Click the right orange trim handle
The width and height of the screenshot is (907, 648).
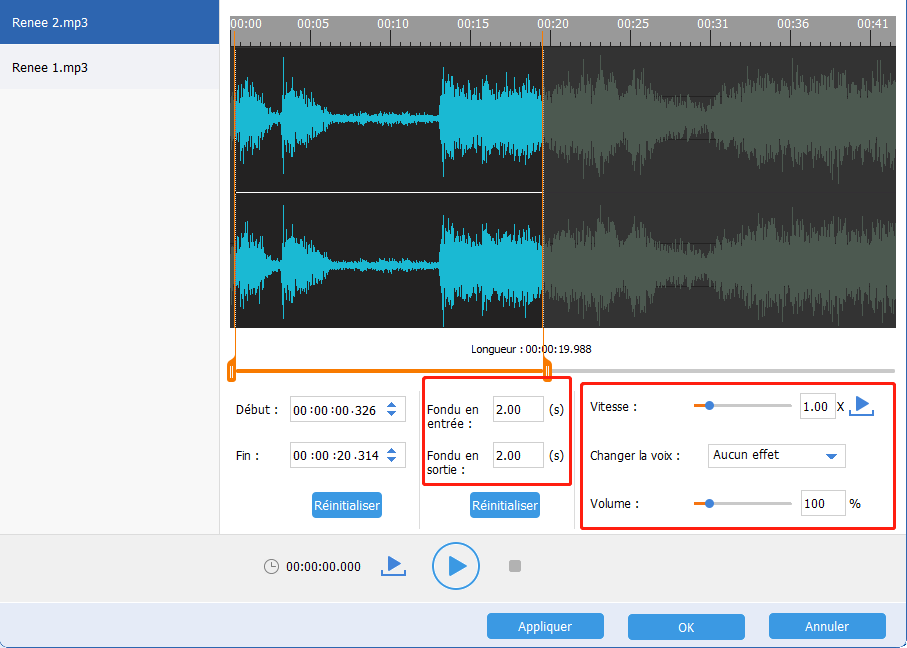547,371
